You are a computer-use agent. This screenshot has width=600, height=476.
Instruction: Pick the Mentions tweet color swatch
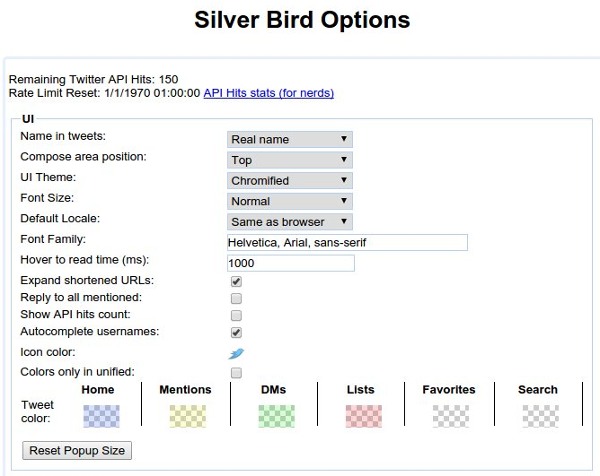pos(187,416)
